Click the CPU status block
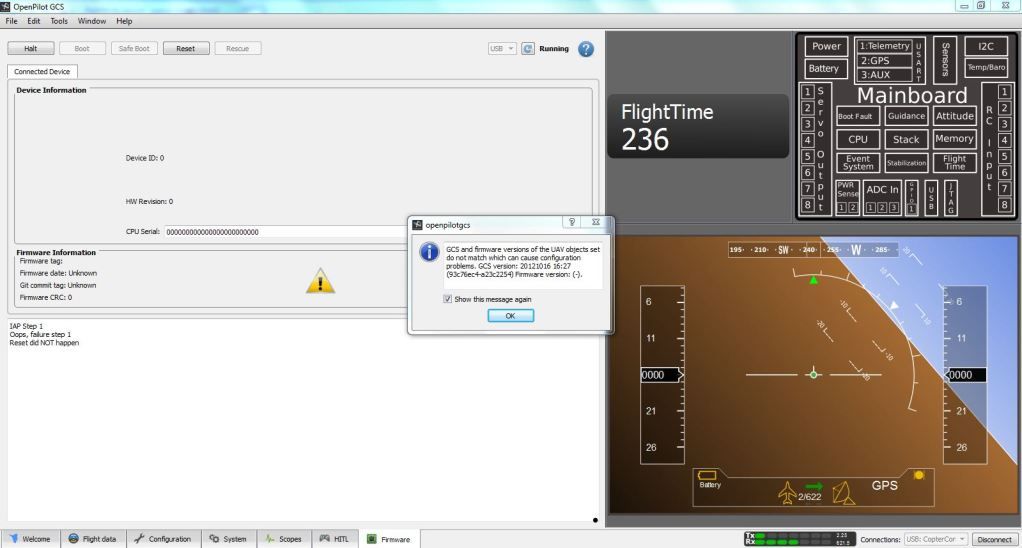Image resolution: width=1022 pixels, height=548 pixels. 858,139
